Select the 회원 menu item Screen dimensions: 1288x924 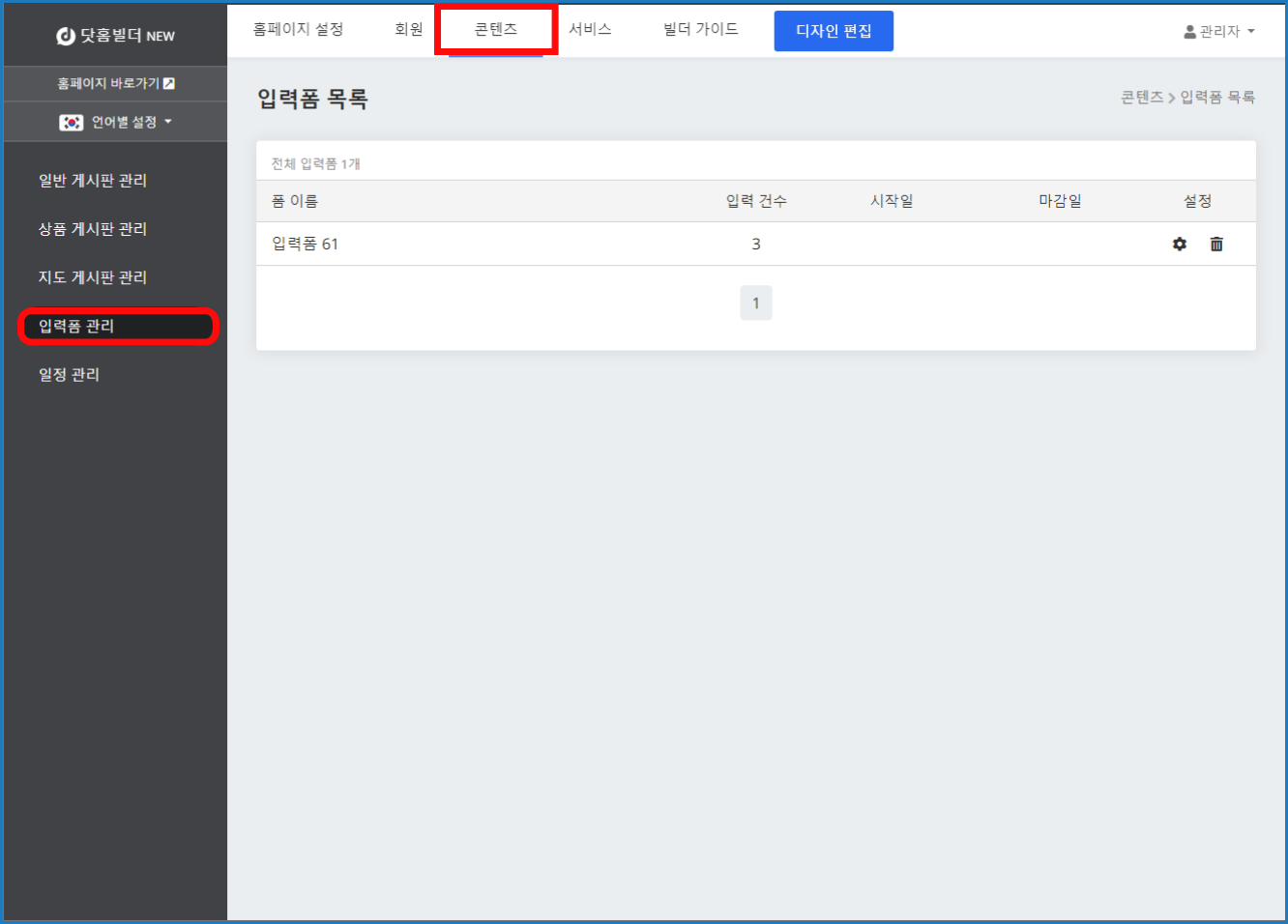408,30
